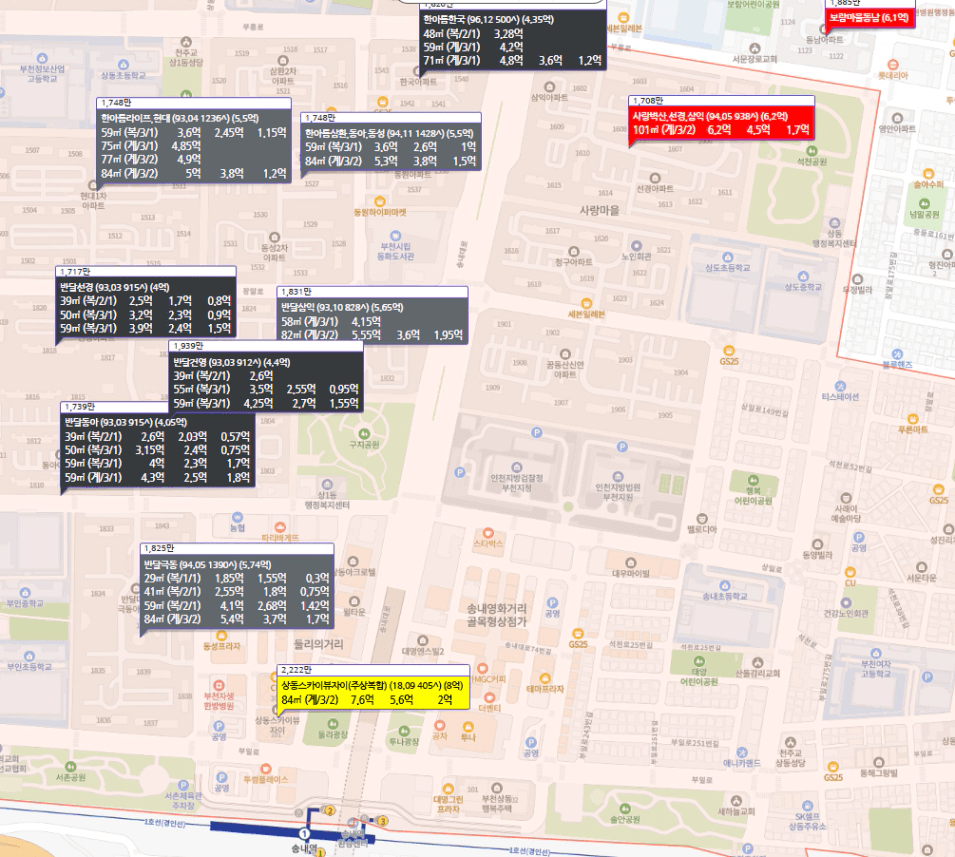Select the 농협 bank marker
Viewport: 955px width, 857px height.
pyautogui.click(x=238, y=517)
